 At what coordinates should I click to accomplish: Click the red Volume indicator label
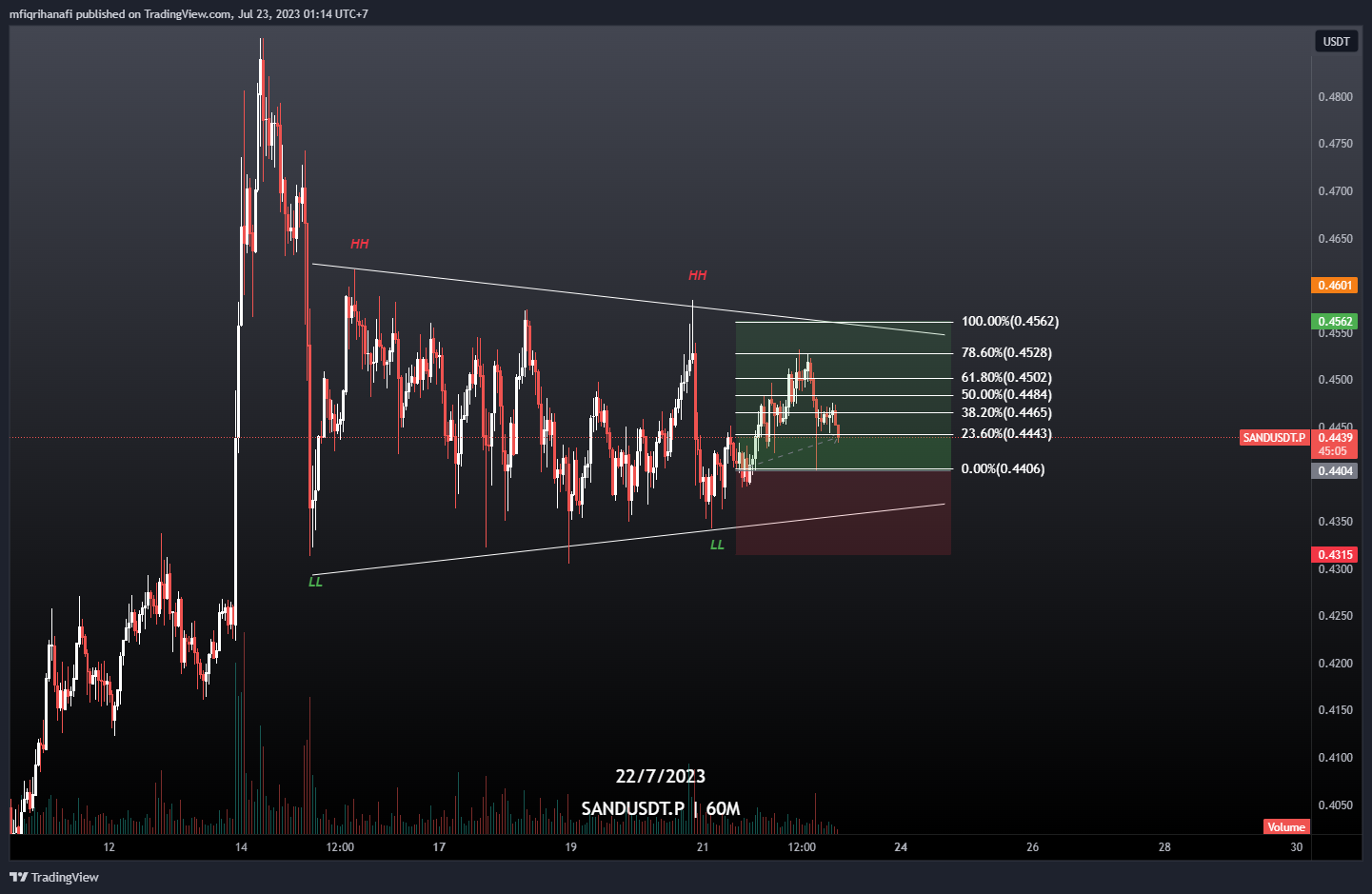(x=1286, y=827)
